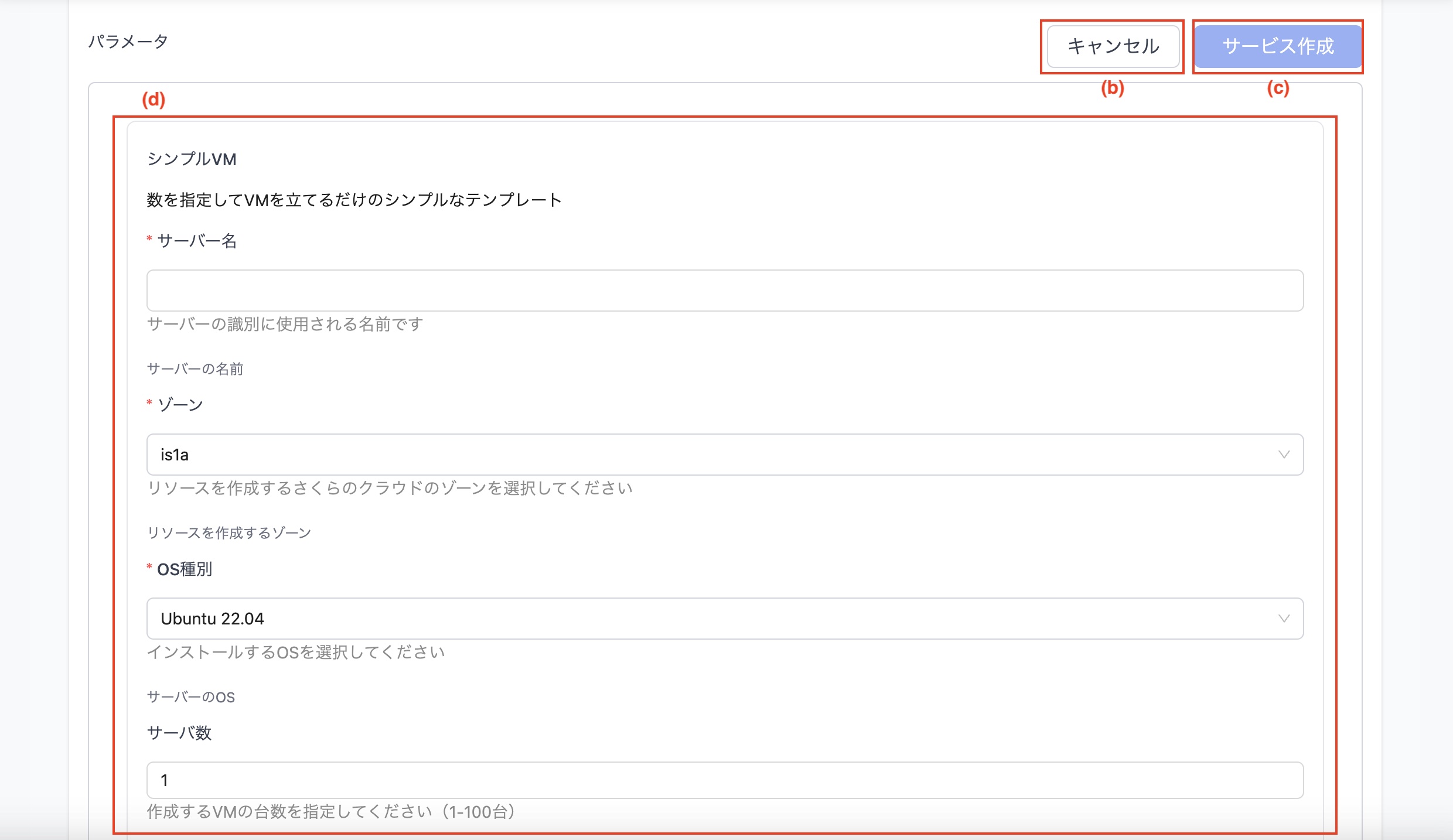Click the サーバーのOS caption
The width and height of the screenshot is (1453, 840).
coord(190,697)
